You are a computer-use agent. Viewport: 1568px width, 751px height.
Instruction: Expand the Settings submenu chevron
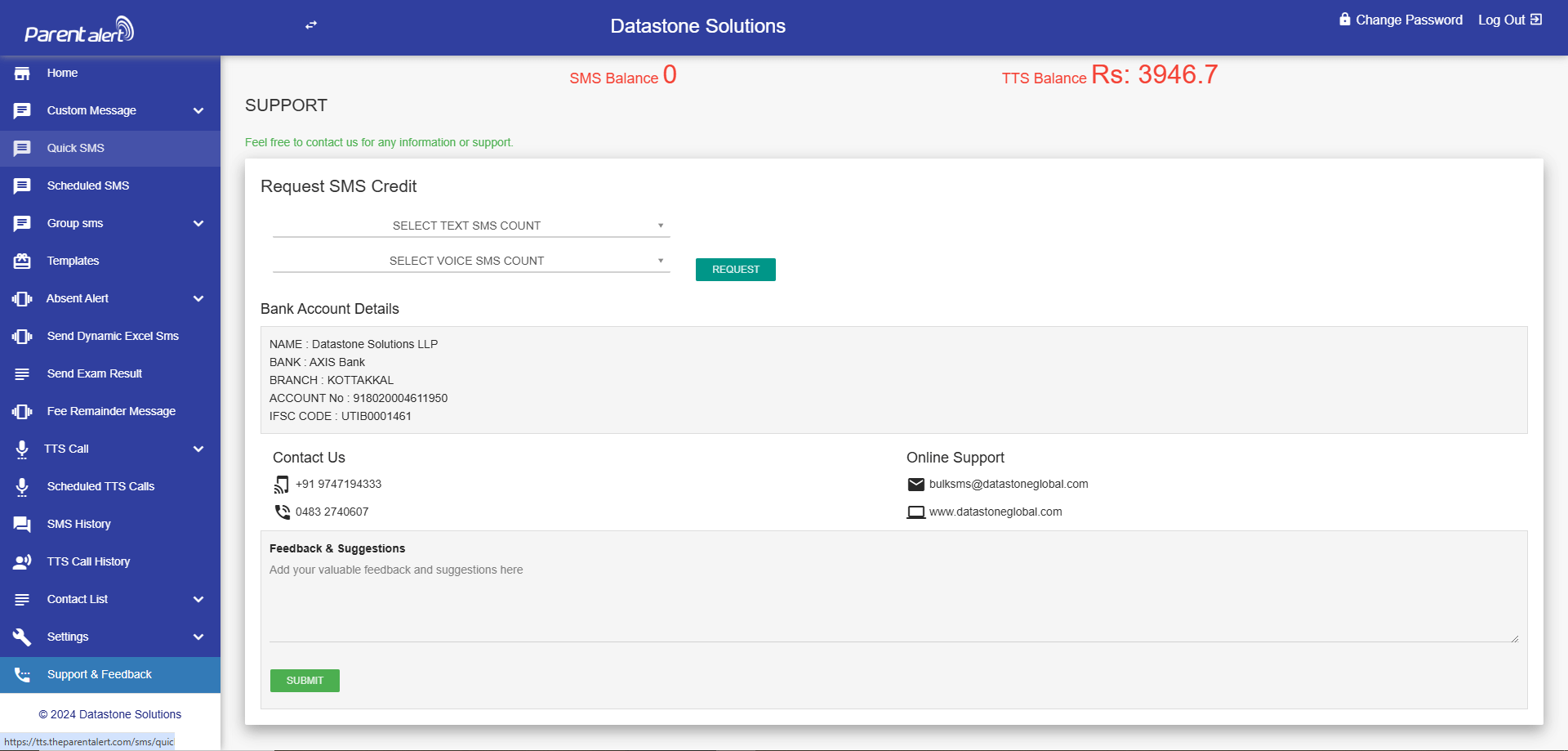coord(198,637)
